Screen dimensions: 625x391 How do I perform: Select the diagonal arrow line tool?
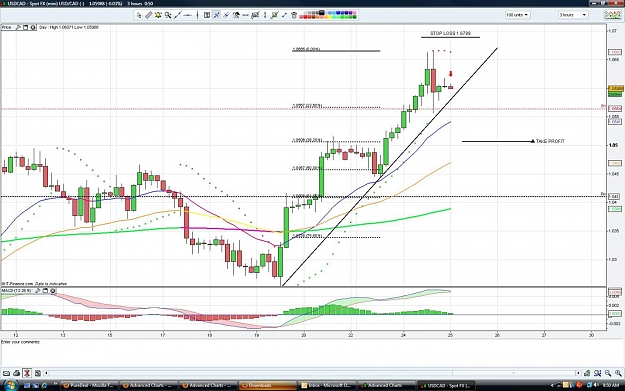(x=284, y=15)
